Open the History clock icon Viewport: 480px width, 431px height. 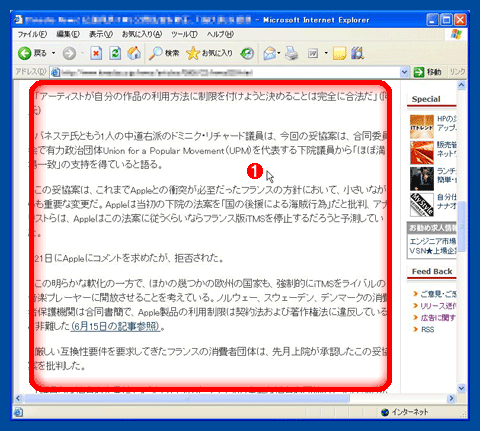click(x=247, y=53)
